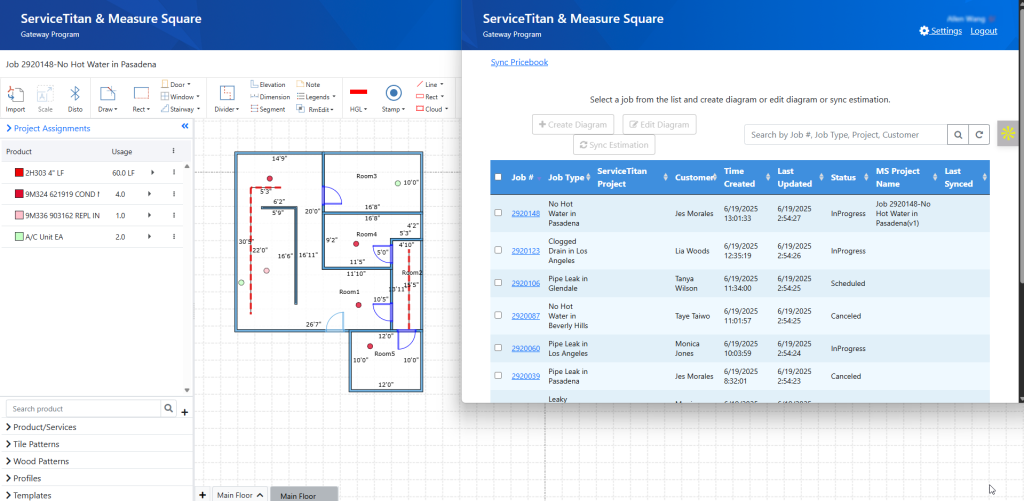
Task: Toggle the select-all jobs checkbox in header
Action: coord(498,177)
